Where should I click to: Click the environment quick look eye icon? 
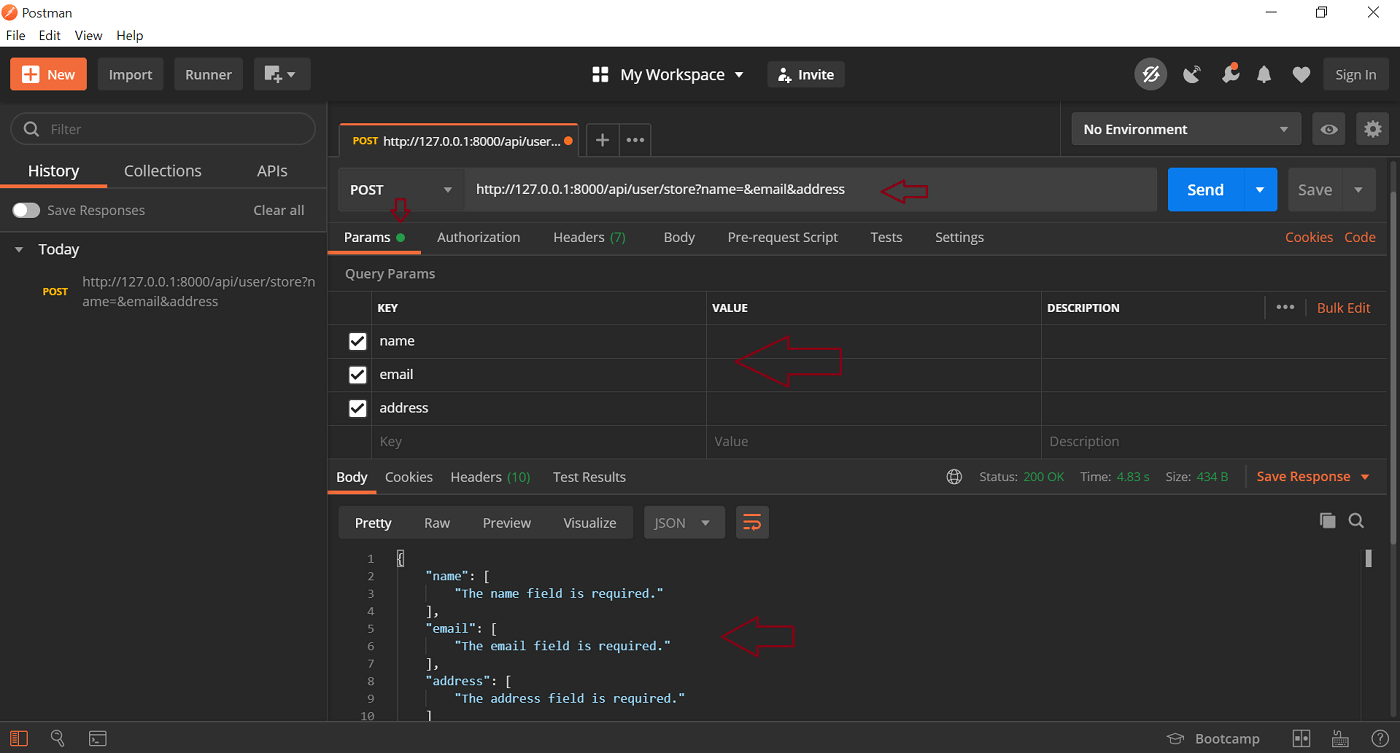tap(1329, 129)
